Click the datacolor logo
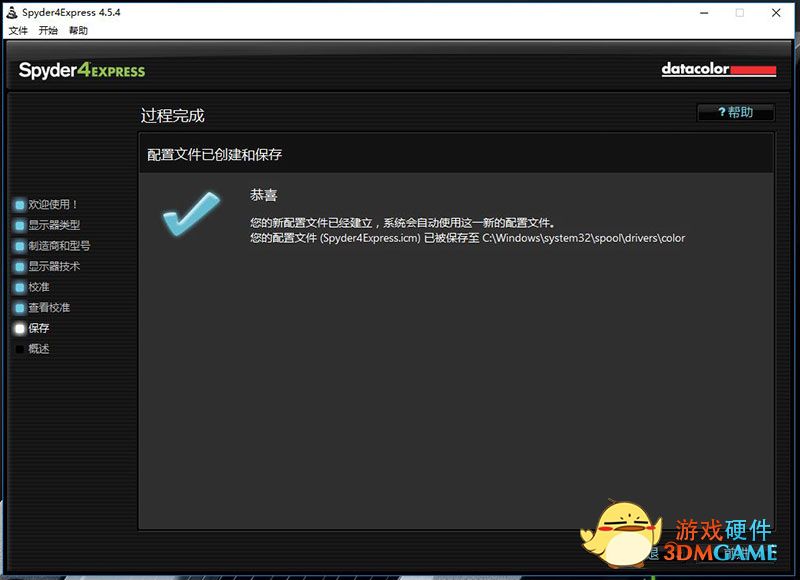Screen dimensions: 800x580 [718, 69]
